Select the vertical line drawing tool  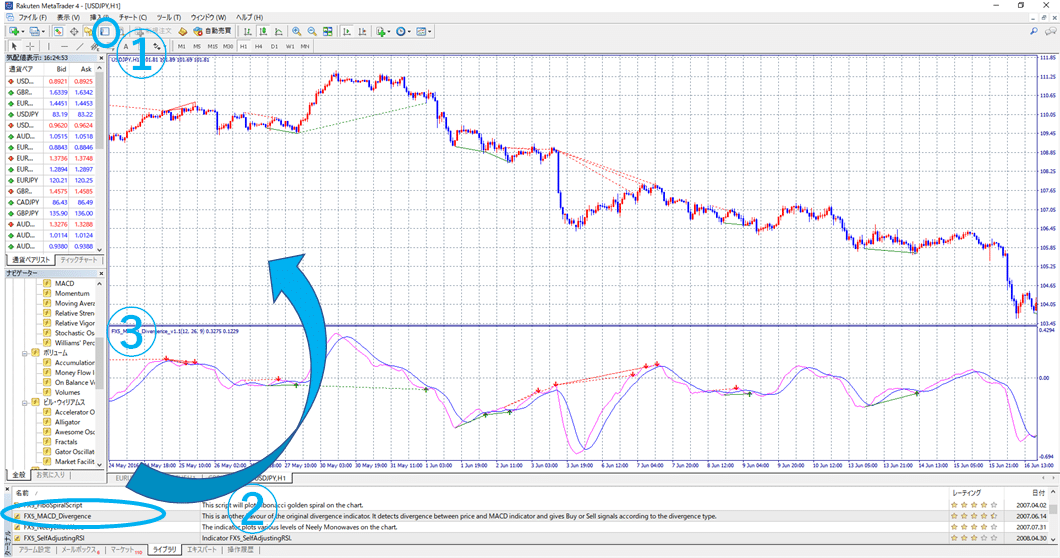pos(49,47)
